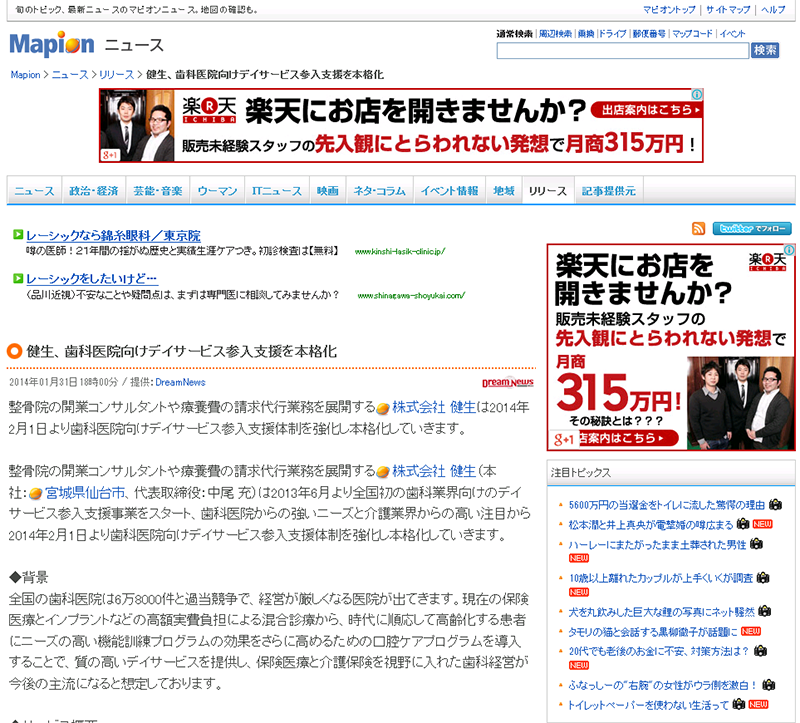Open the 松本潤と井上真央 topic link
800x723 pixels.
(651, 525)
